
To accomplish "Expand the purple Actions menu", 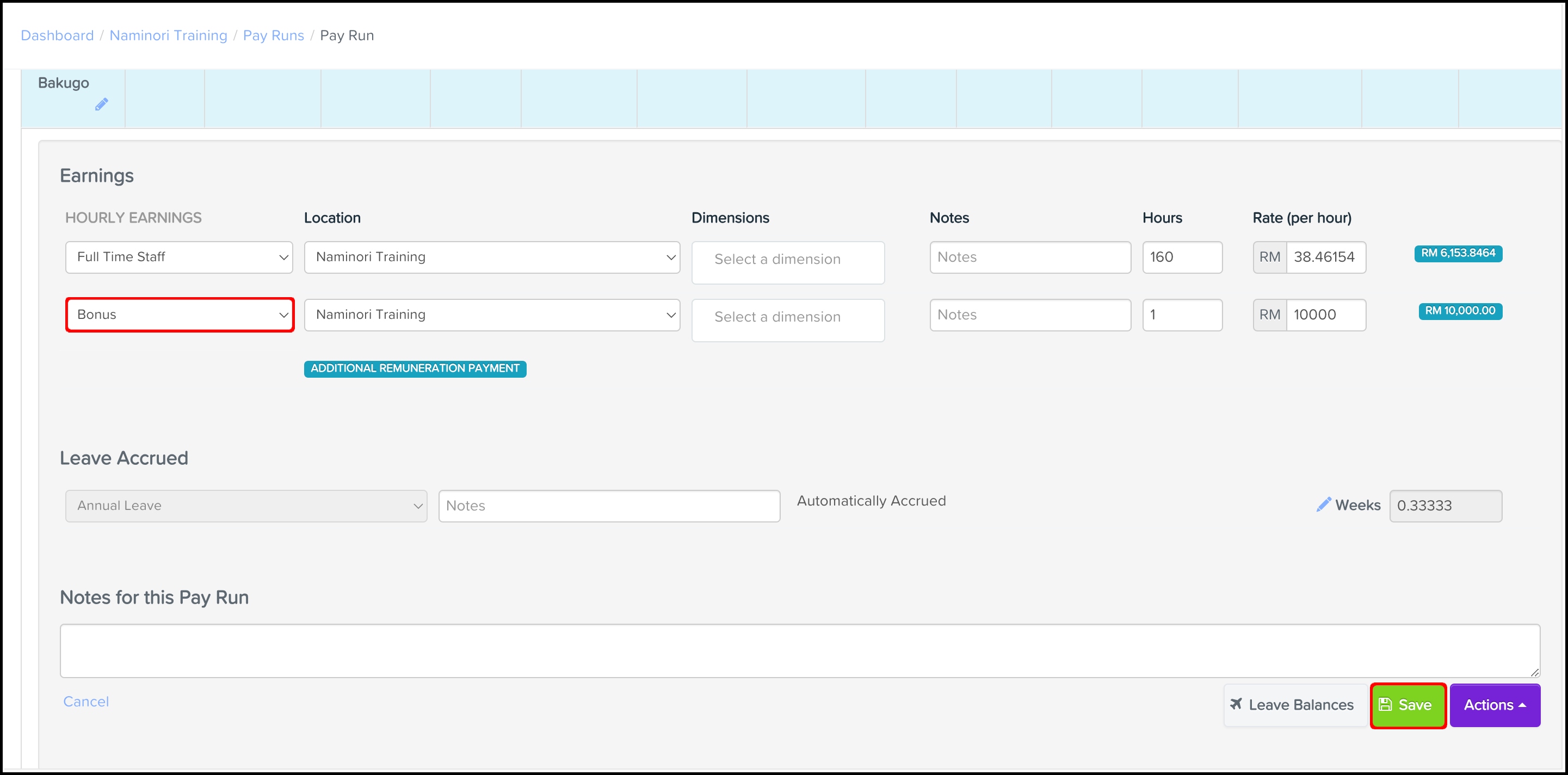I will pyautogui.click(x=1495, y=705).
